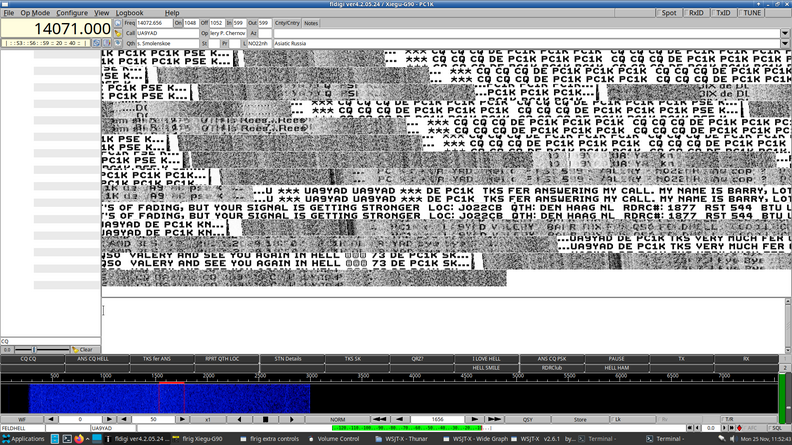The width and height of the screenshot is (792, 445).
Task: Adjust the slider beside the Clear button
Action: click(34, 350)
